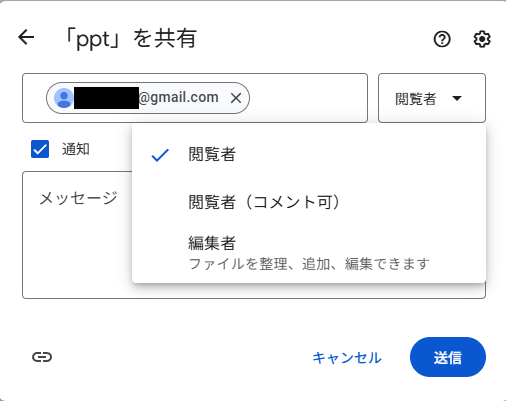Copy link using the chain icon
This screenshot has width=506, height=401.
tap(42, 357)
